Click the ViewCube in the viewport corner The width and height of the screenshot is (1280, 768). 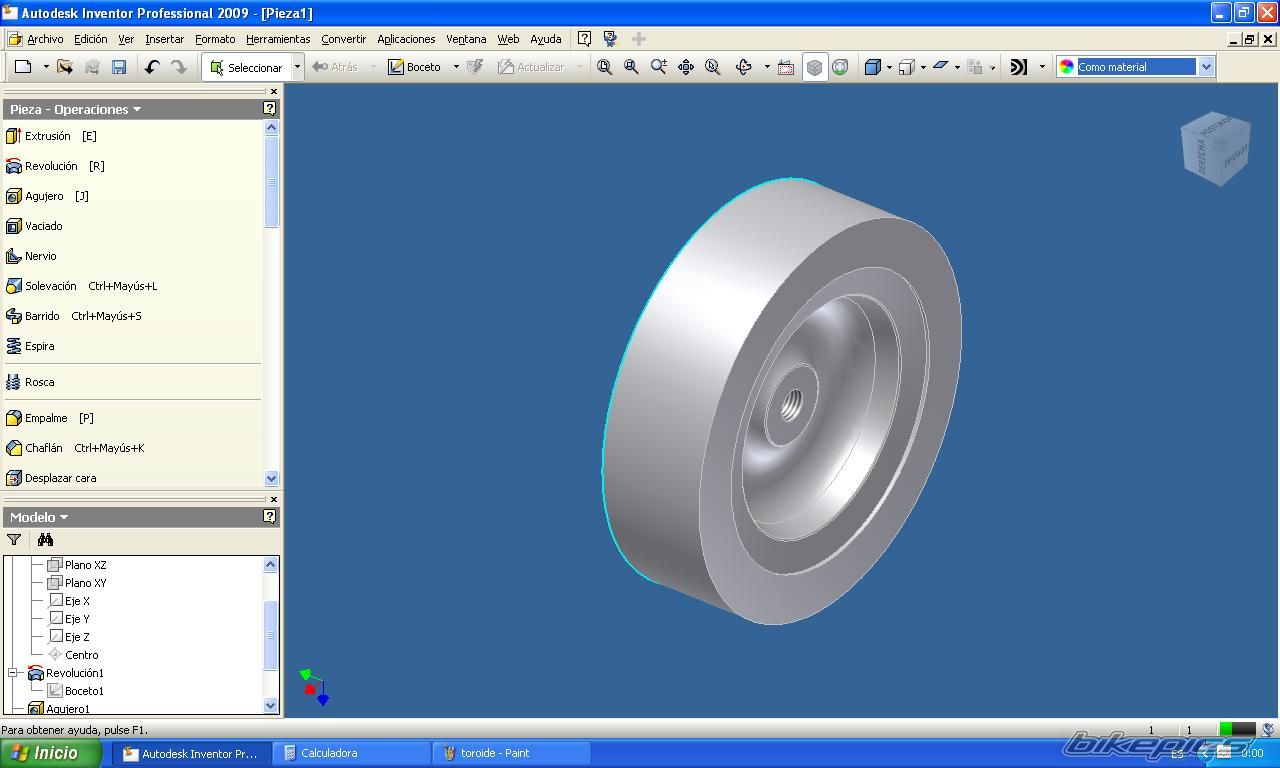[x=1215, y=148]
